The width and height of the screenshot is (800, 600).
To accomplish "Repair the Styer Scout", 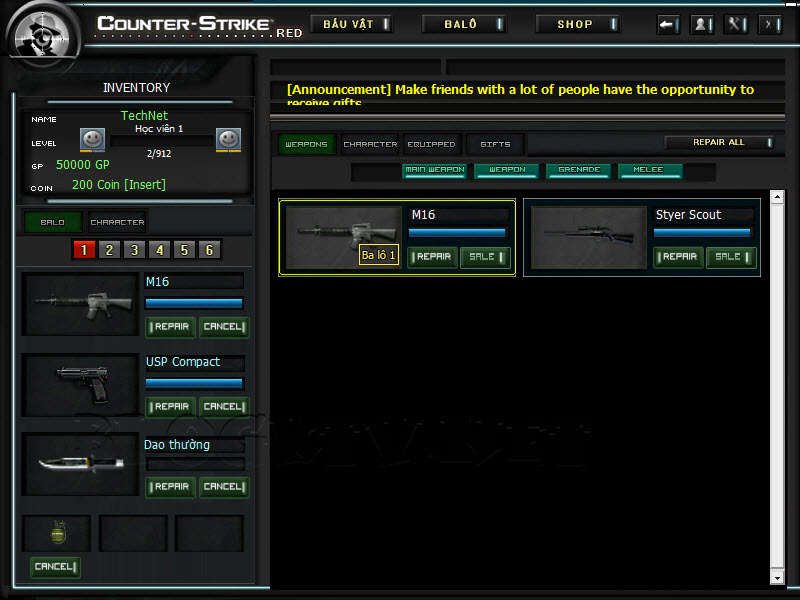I will 678,257.
